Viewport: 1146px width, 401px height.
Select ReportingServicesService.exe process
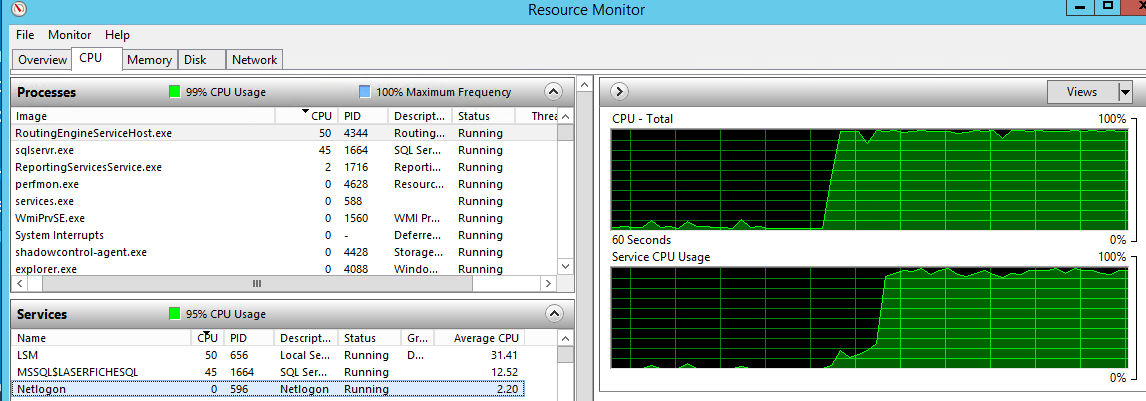click(285, 167)
